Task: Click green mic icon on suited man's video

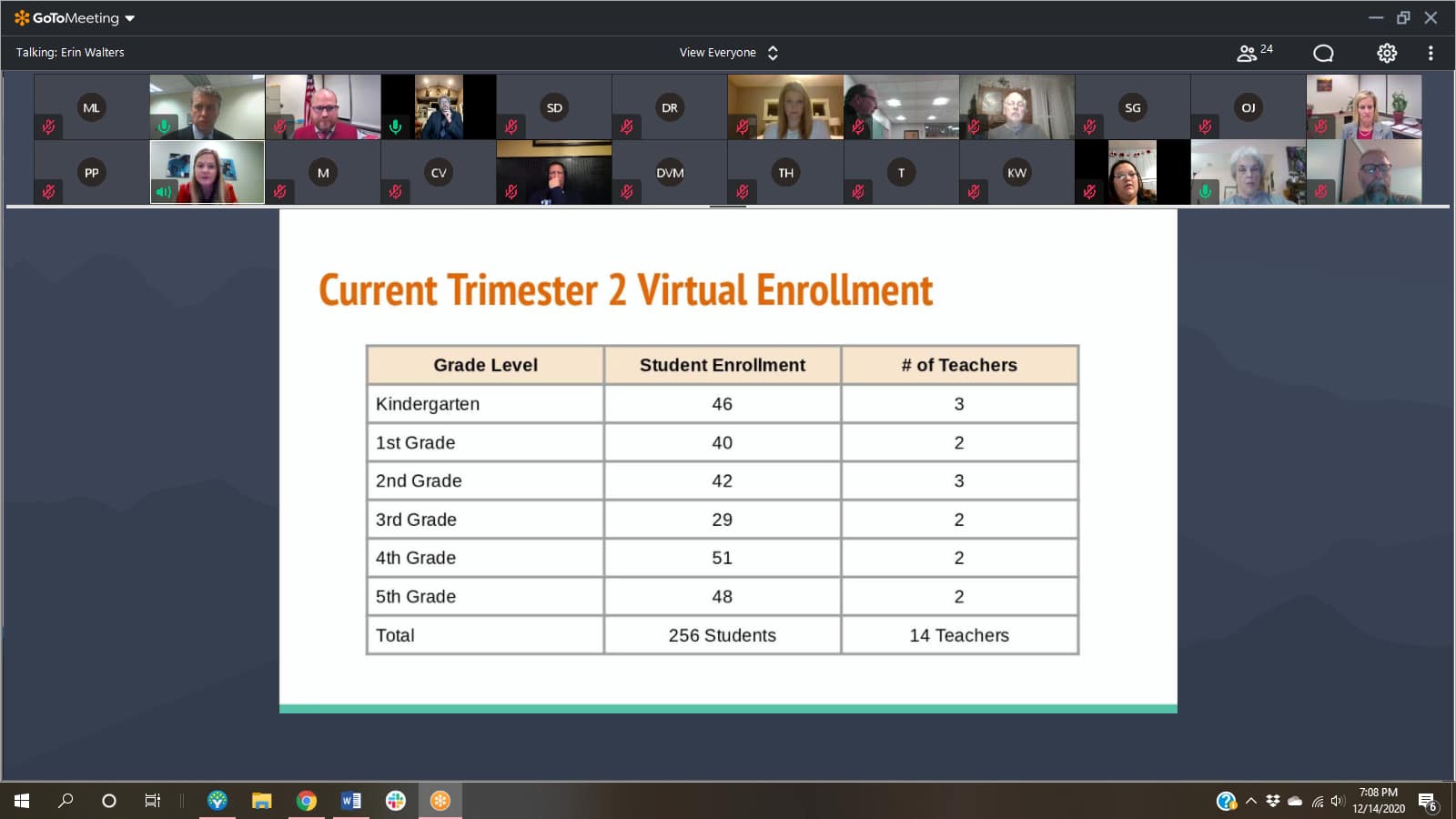Action: click(164, 126)
